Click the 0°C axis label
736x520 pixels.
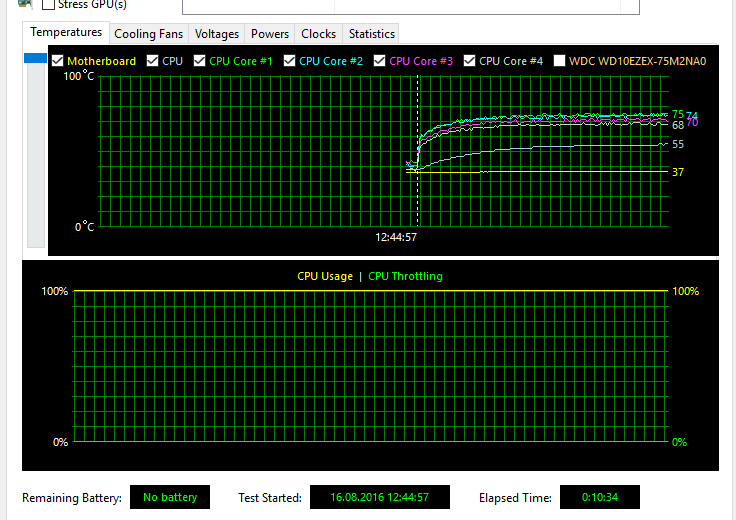pos(84,227)
